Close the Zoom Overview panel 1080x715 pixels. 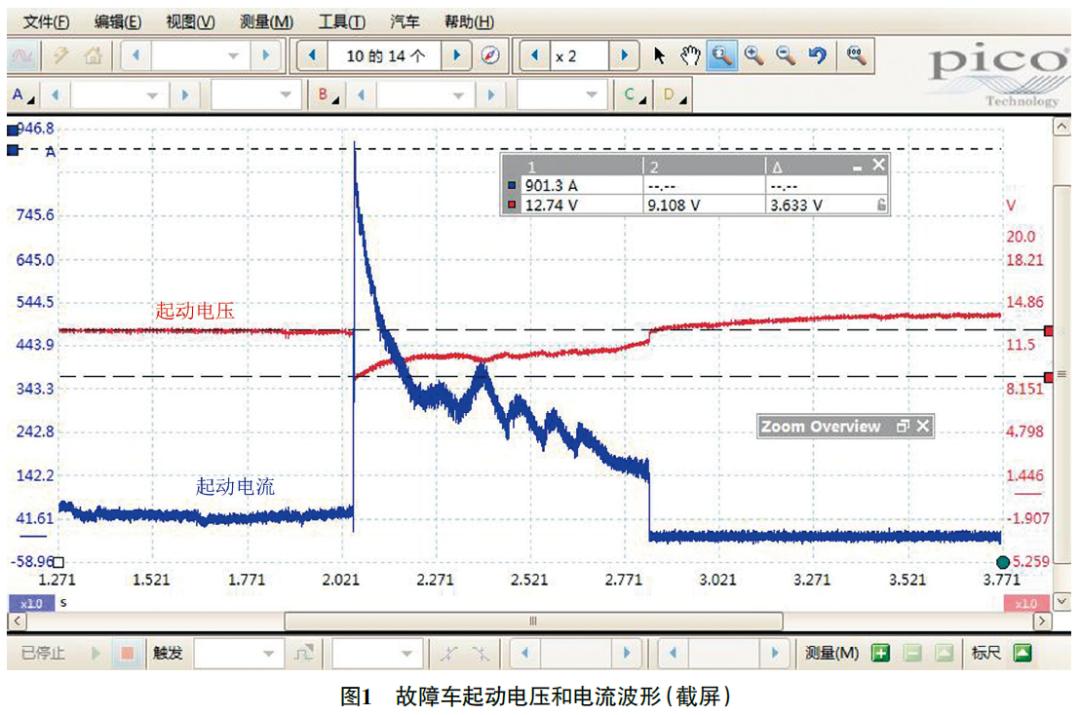[x=923, y=426]
